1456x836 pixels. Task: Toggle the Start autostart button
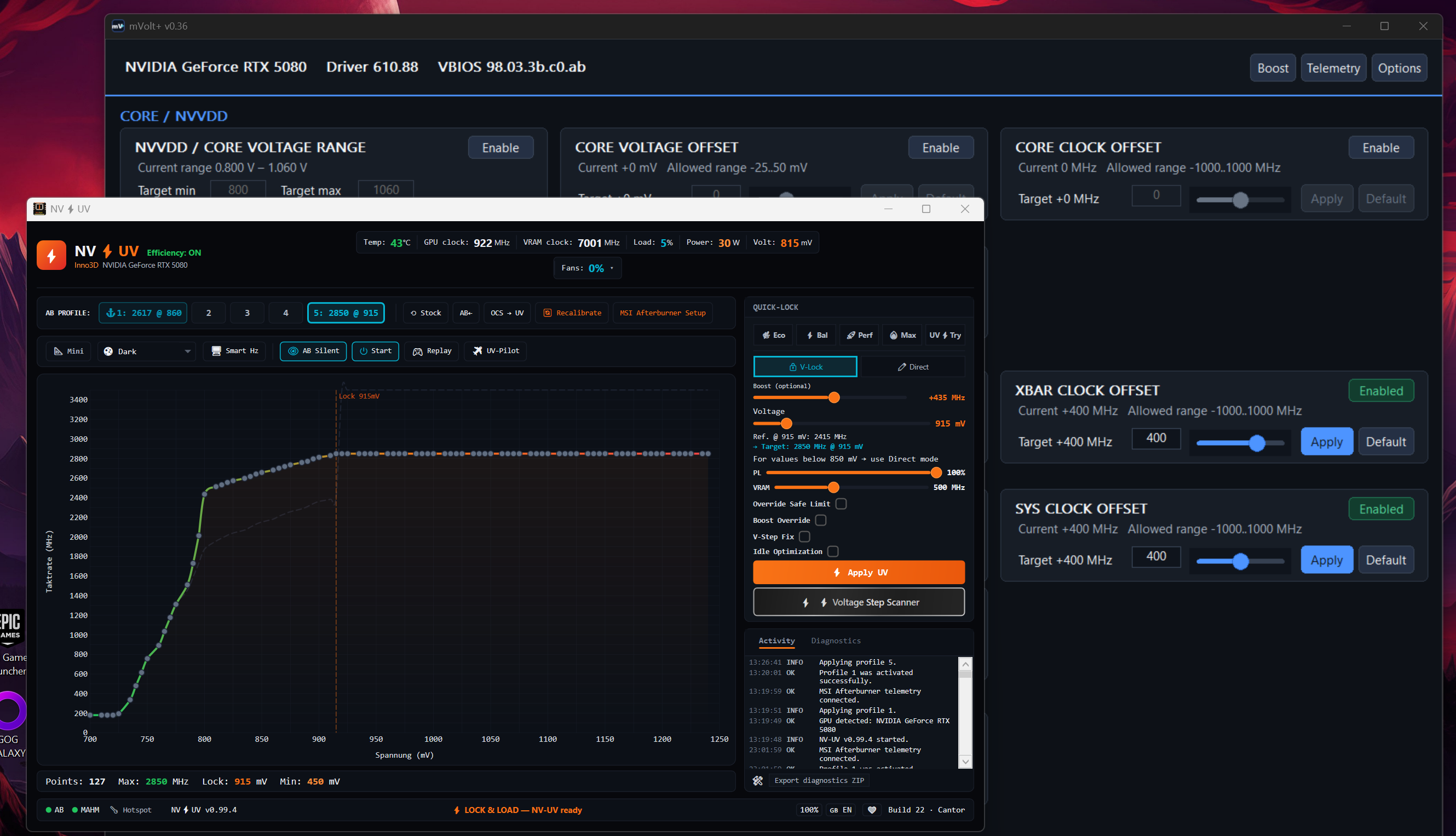pyautogui.click(x=376, y=351)
